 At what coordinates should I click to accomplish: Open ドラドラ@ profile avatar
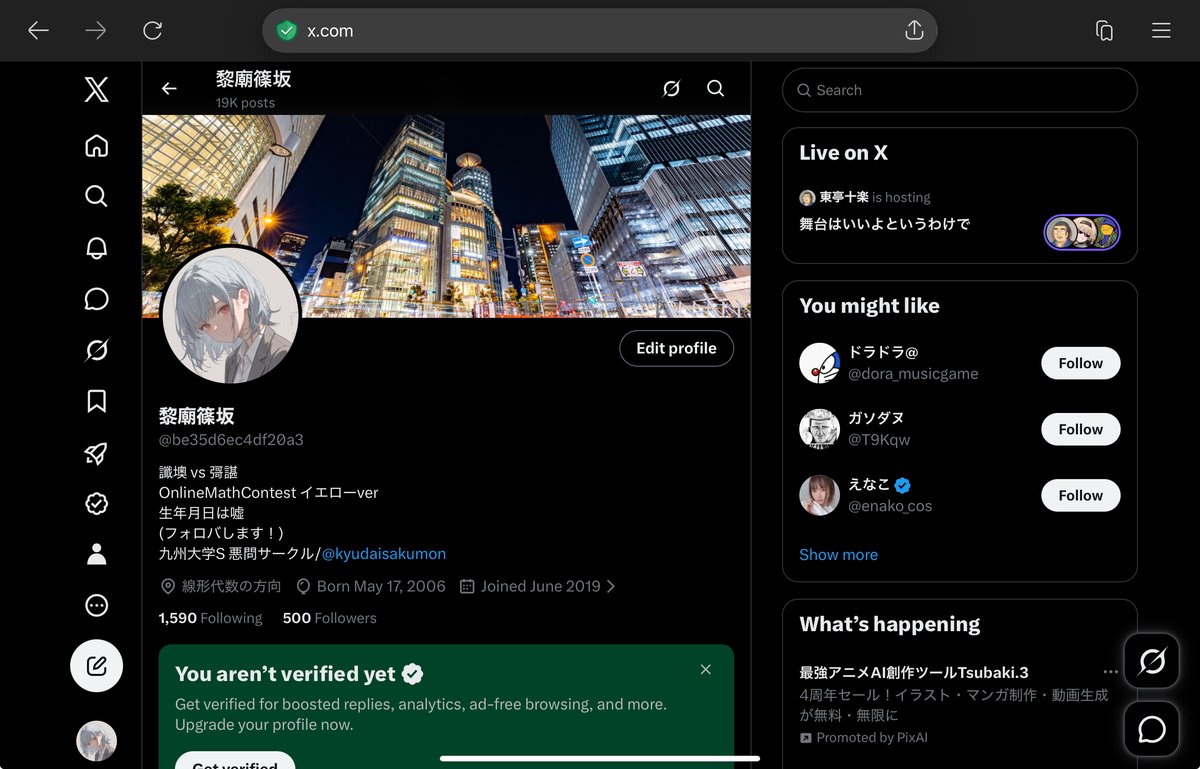point(819,363)
